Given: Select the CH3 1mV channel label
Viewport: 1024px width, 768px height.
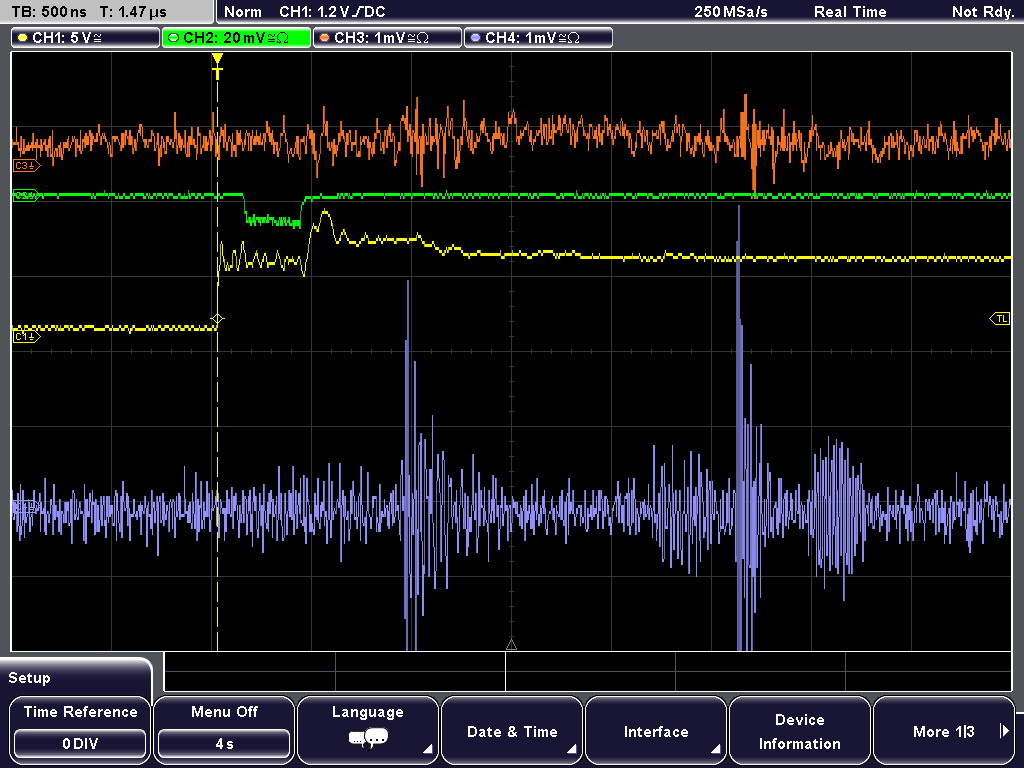Looking at the screenshot, I should pos(387,38).
